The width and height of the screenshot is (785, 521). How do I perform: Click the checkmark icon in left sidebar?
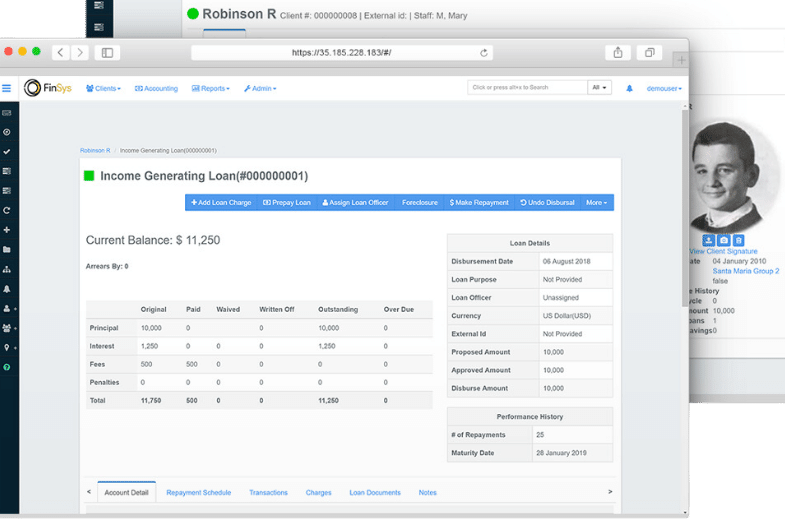click(7, 152)
